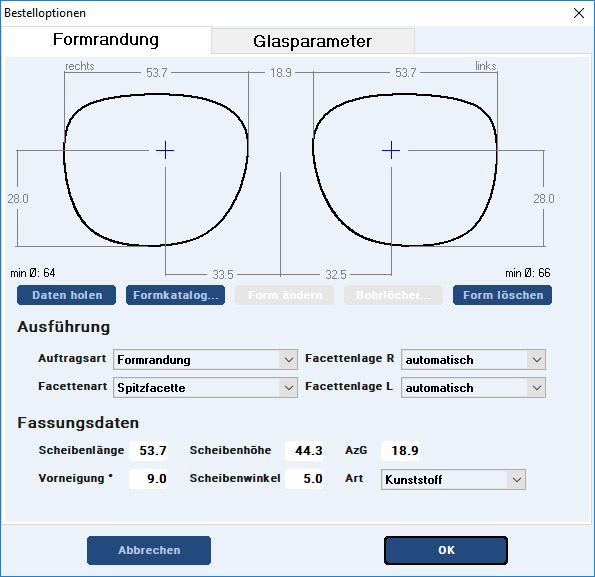Click the Daten holen button

click(66, 295)
